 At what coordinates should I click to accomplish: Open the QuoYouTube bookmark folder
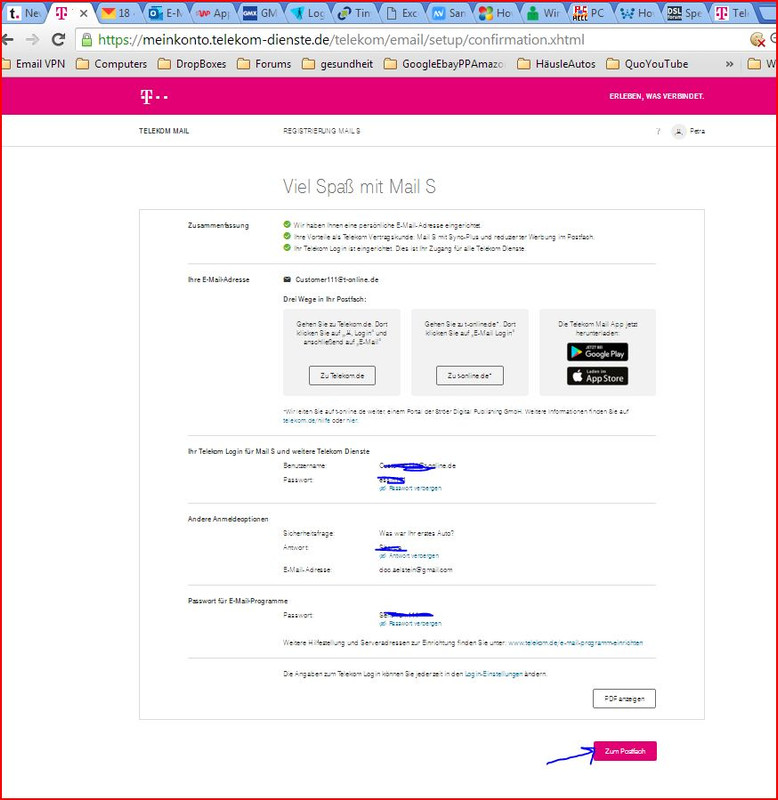pos(647,64)
